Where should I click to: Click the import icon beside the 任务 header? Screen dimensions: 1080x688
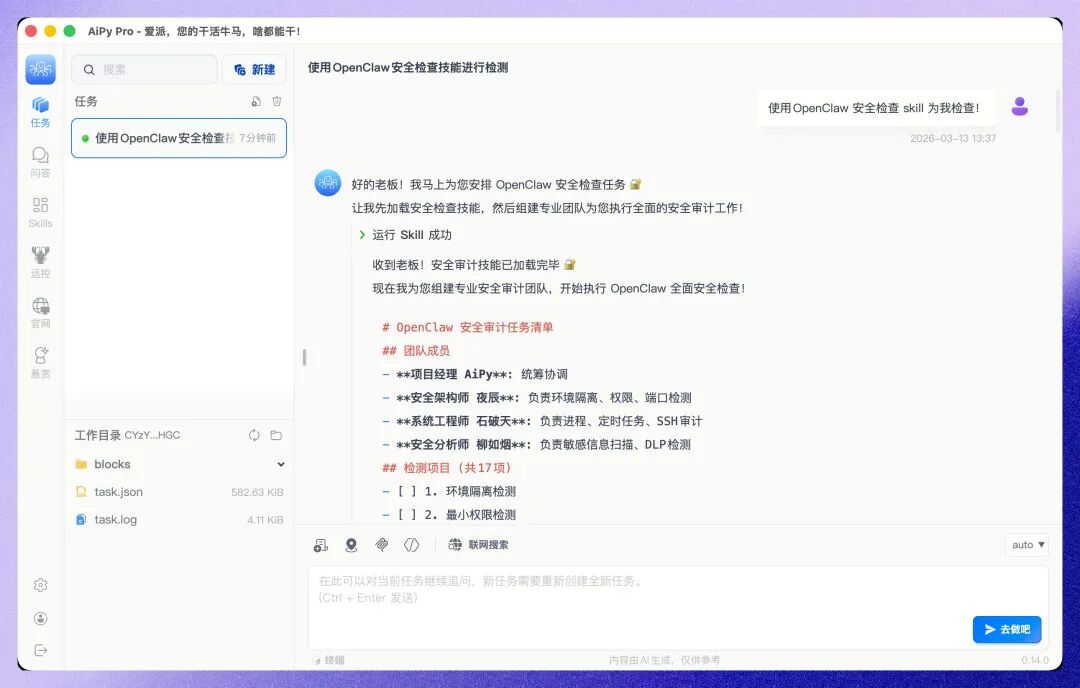tap(256, 101)
